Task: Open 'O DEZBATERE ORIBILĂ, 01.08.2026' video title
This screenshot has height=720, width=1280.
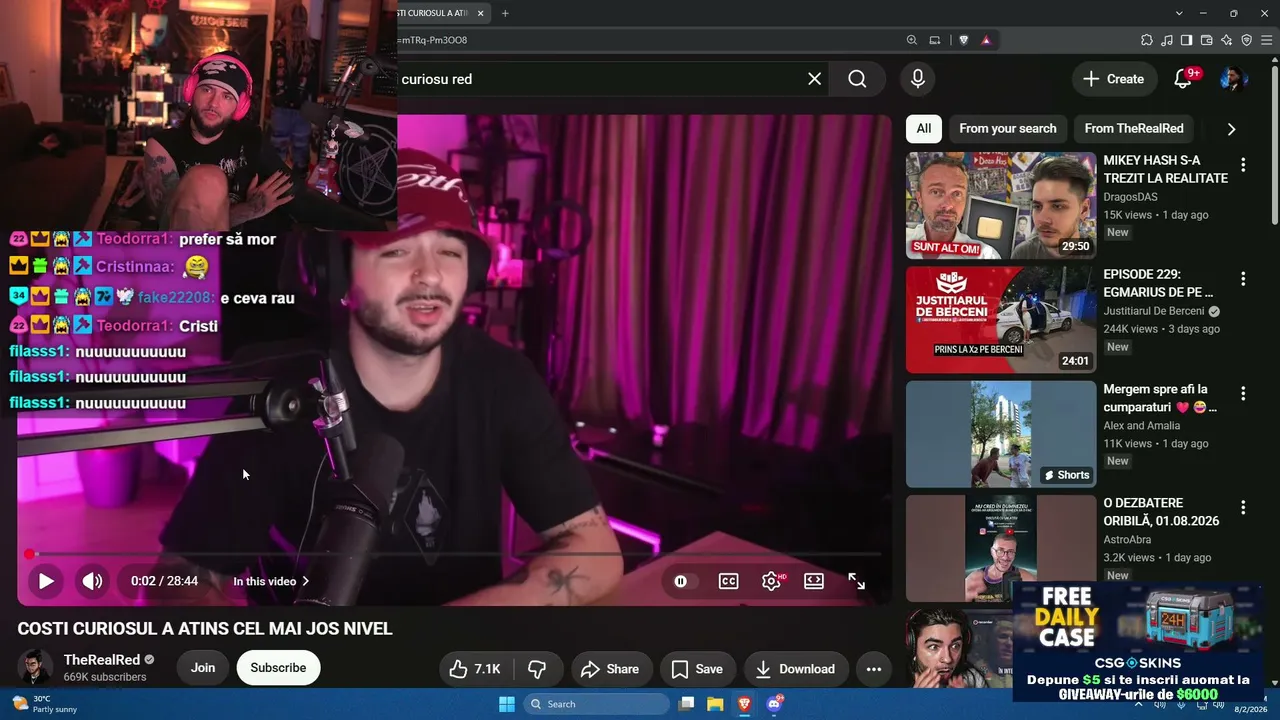Action: coord(1161,511)
